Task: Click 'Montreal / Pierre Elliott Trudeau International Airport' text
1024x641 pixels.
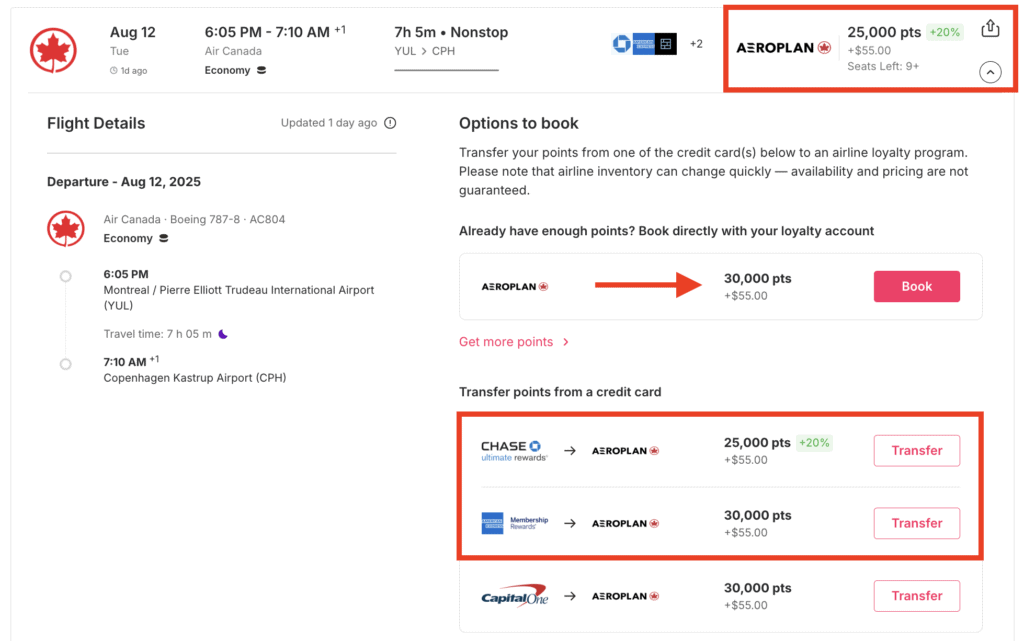Action: [x=238, y=290]
